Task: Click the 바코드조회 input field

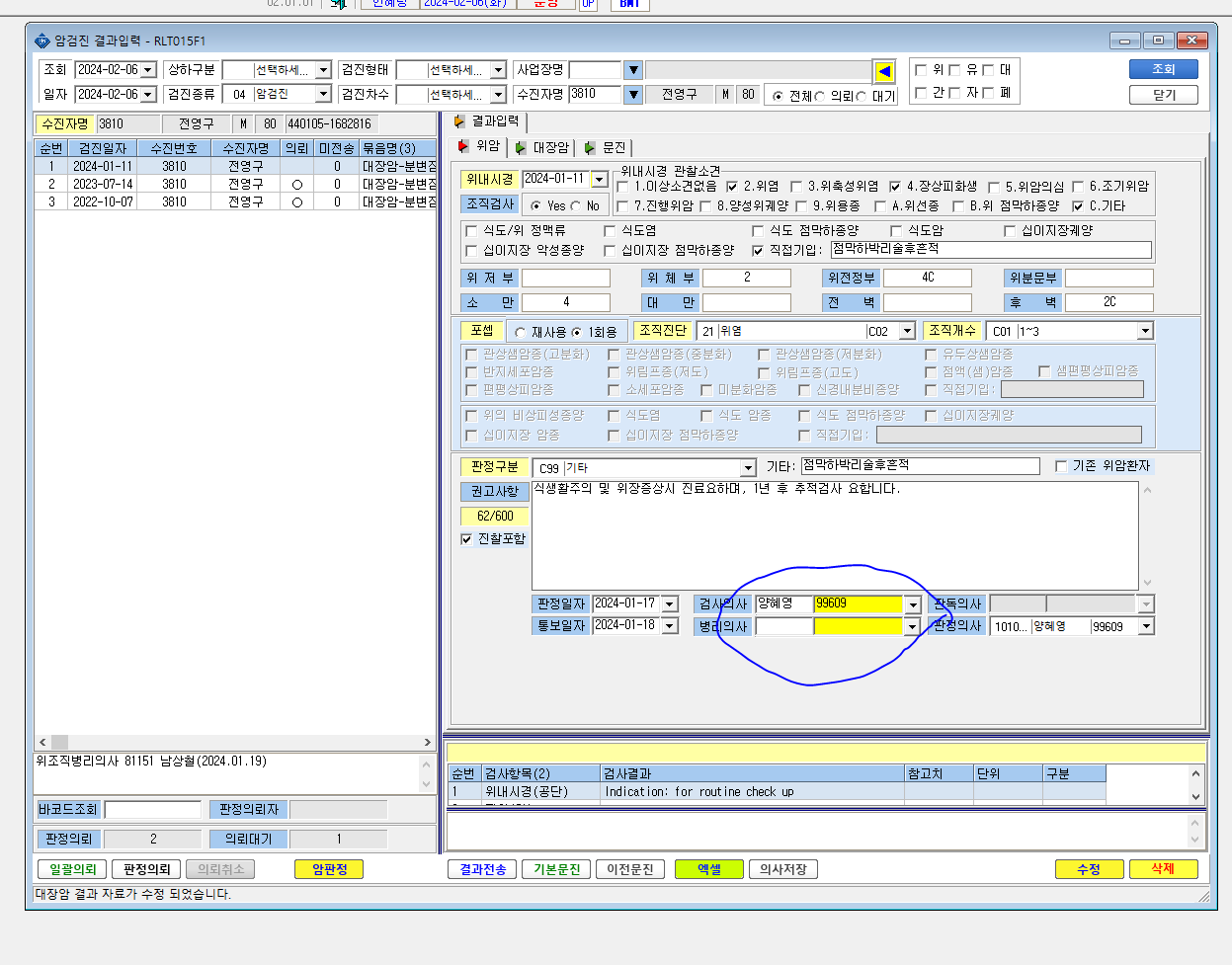Action: (153, 810)
